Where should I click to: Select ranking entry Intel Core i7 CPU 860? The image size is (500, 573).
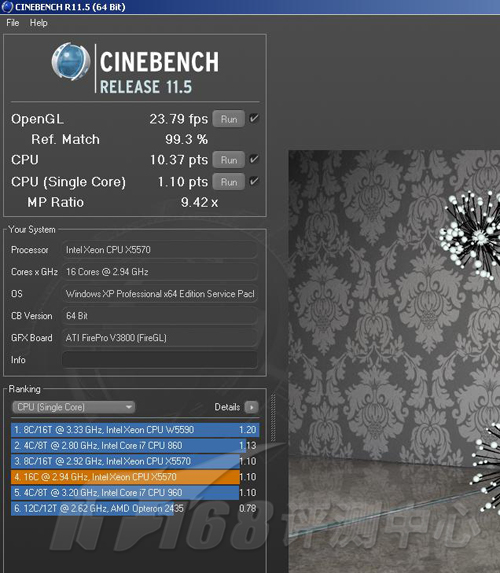pos(135,445)
